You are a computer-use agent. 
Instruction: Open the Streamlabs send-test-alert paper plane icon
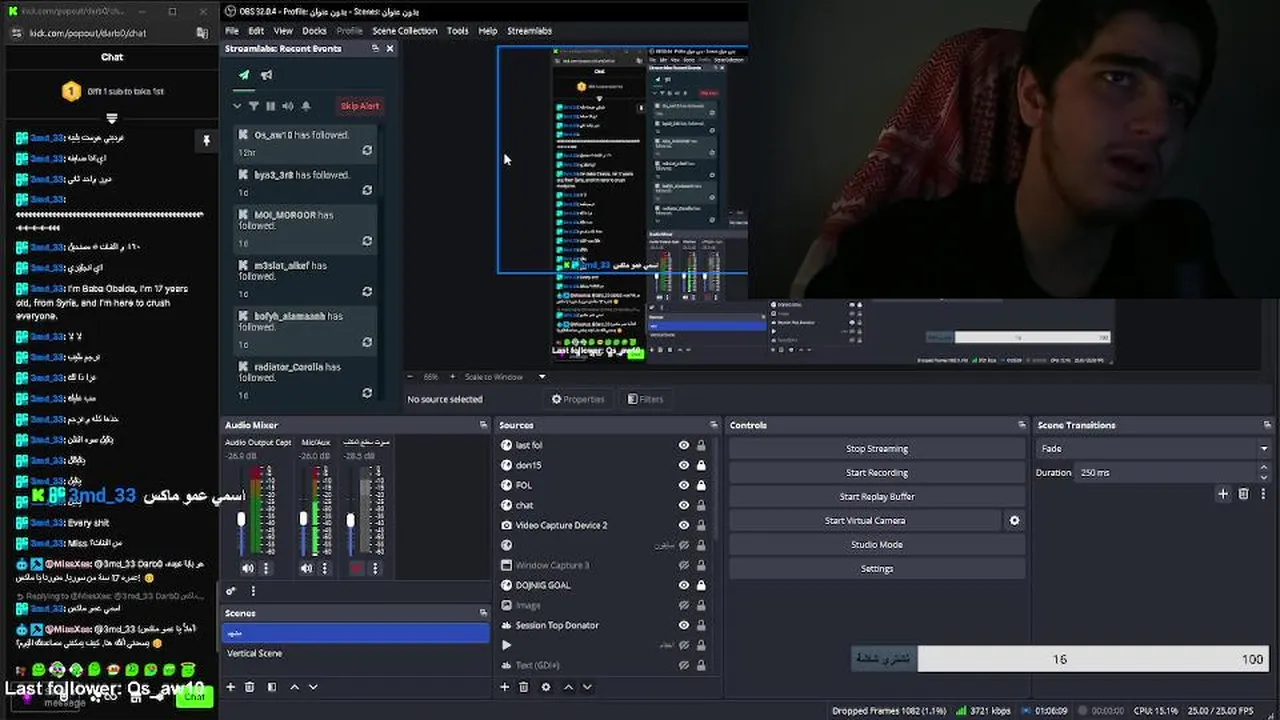pos(244,75)
